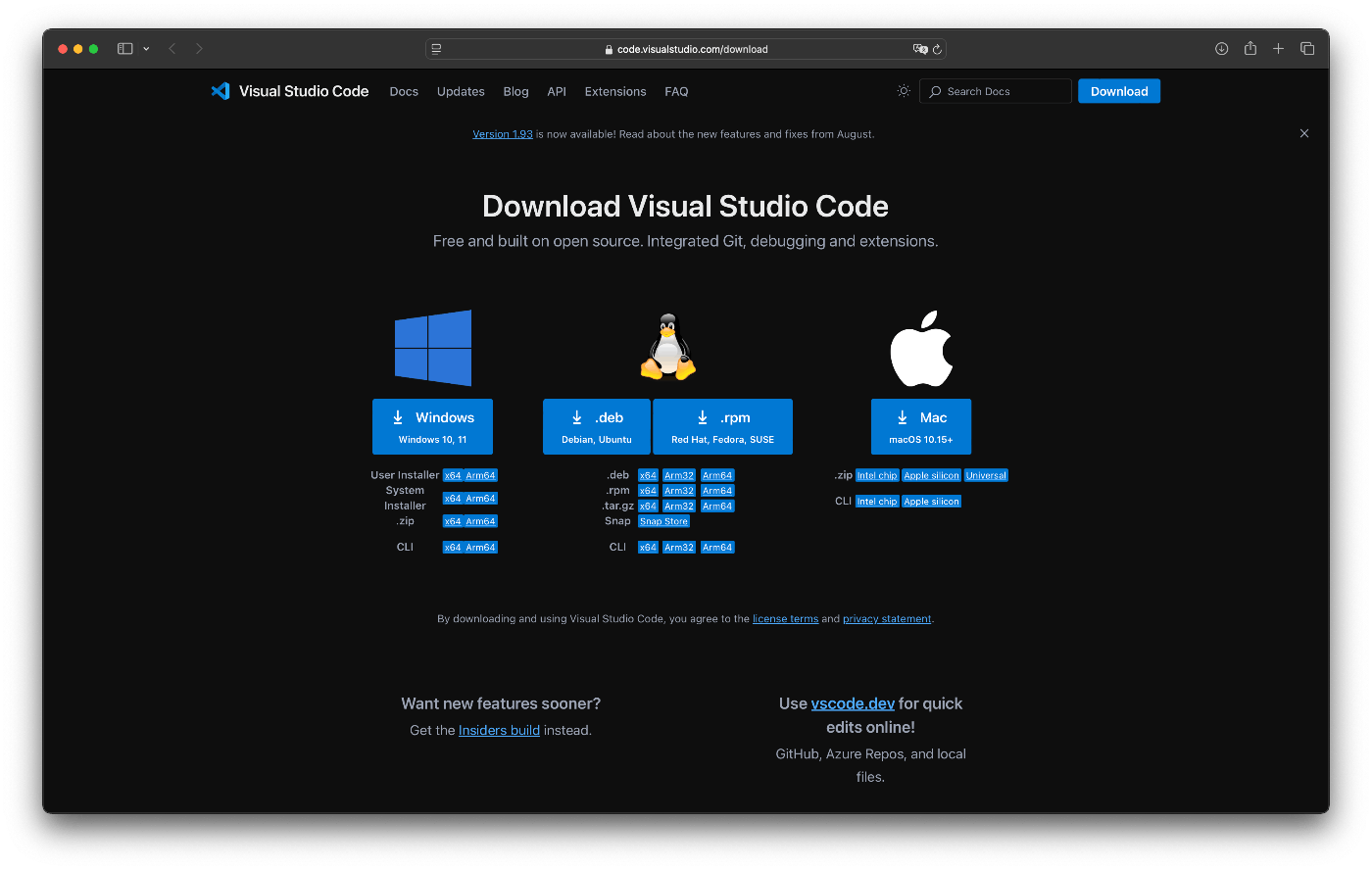Image resolution: width=1372 pixels, height=870 pixels.
Task: Select x64 for the Windows CLI download
Action: tap(453, 548)
